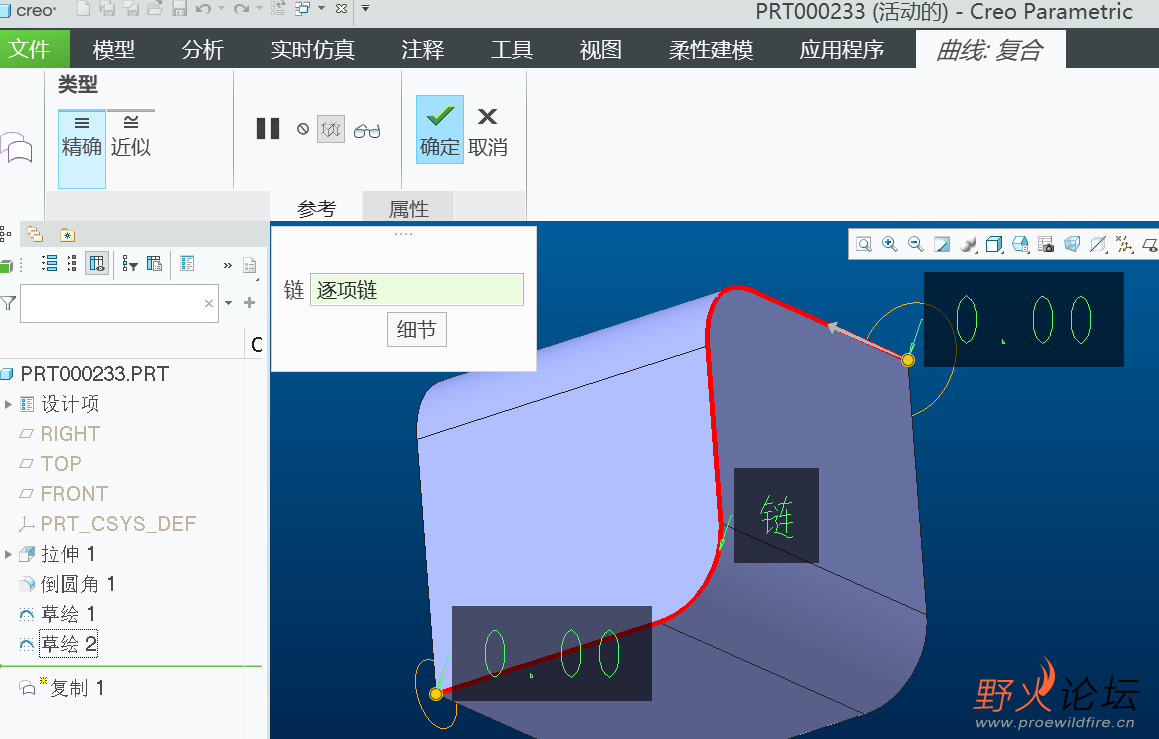Toggle the Attached preview icon
This screenshot has width=1159, height=739.
[331, 130]
